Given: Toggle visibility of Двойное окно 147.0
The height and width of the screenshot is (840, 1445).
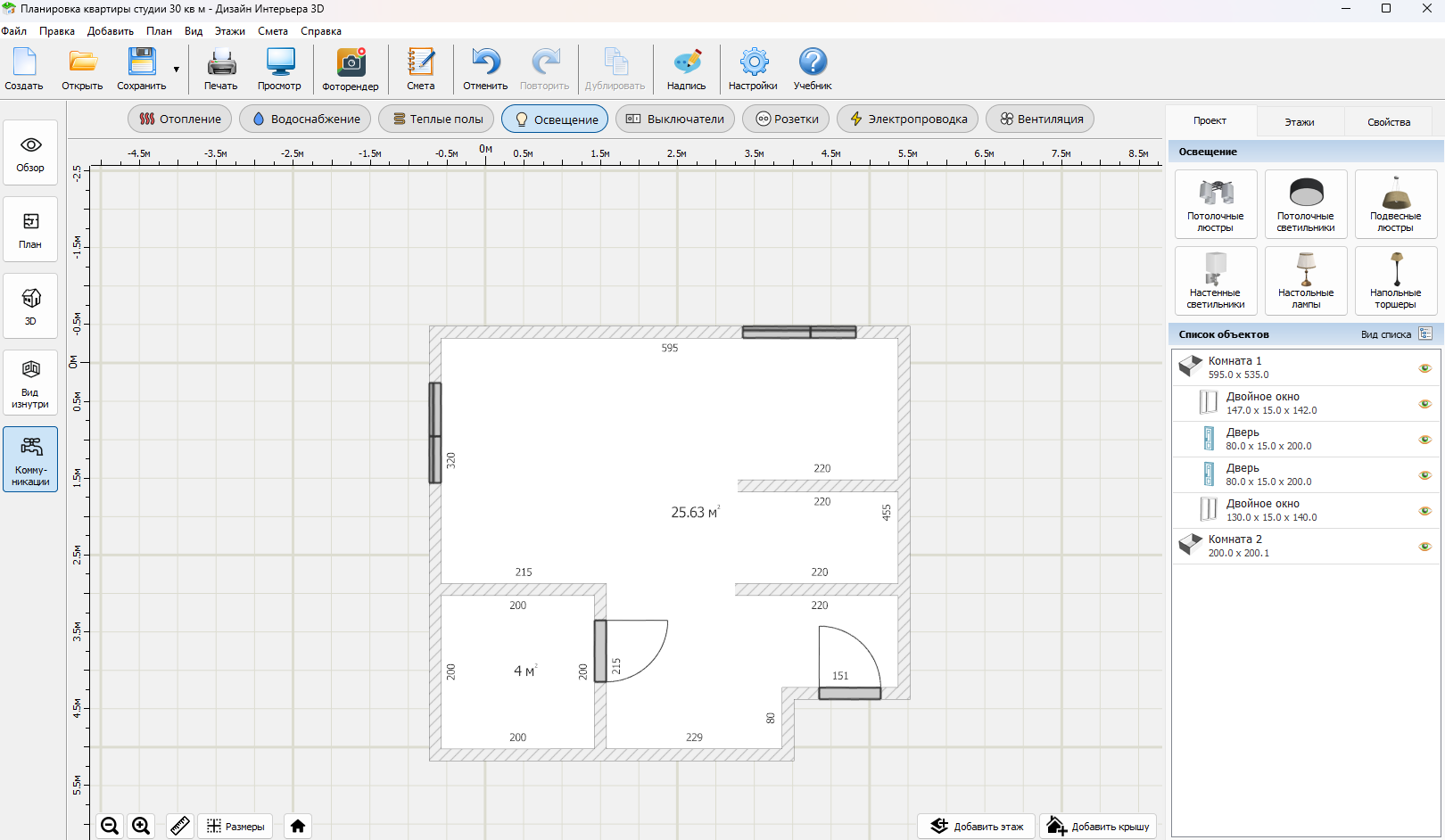Looking at the screenshot, I should click(x=1424, y=404).
